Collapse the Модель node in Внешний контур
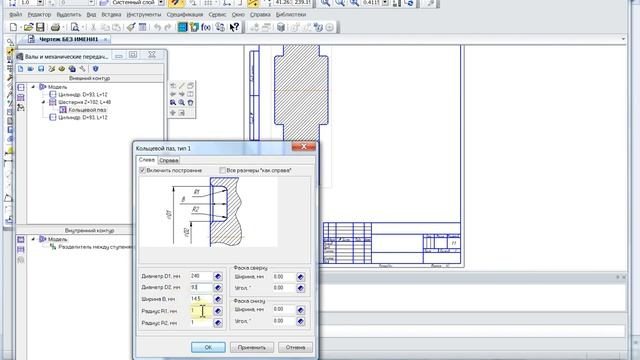Viewport: 640px width, 360px height. [33, 87]
